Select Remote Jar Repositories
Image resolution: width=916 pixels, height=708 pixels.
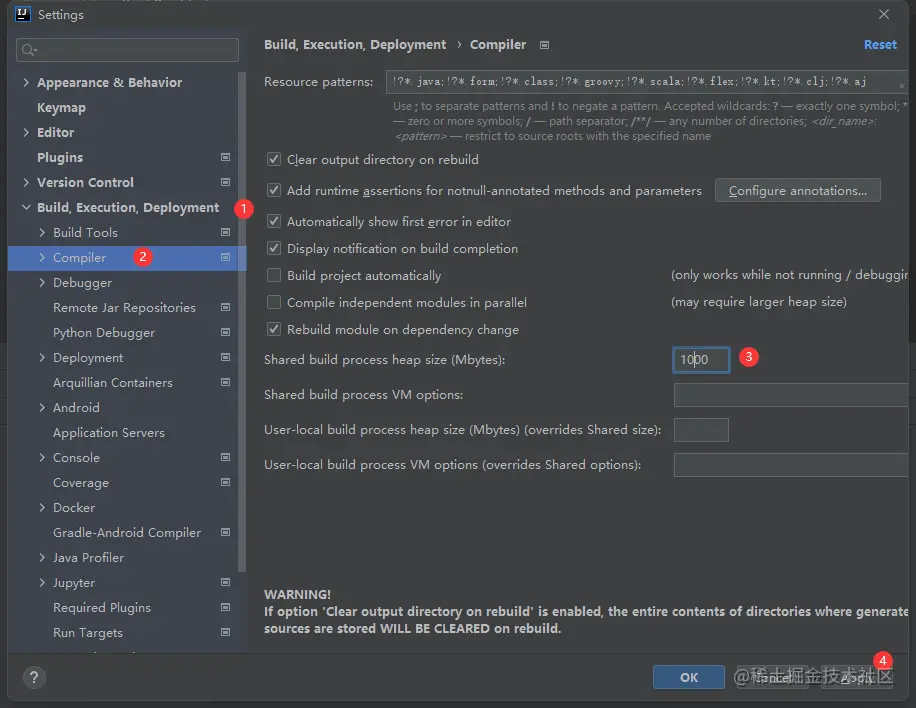(124, 307)
